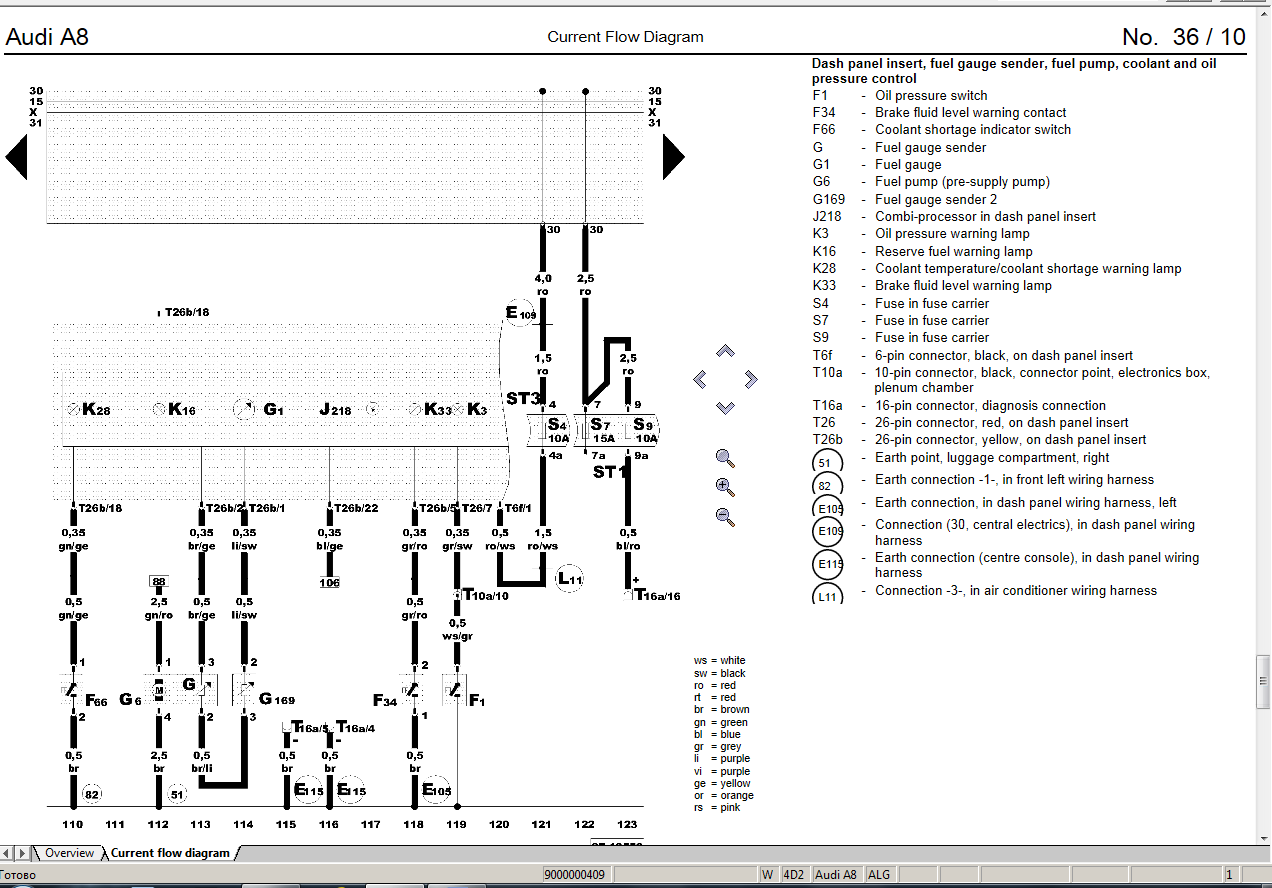Select the G169 fuel gauge sender symbol

(x=245, y=689)
